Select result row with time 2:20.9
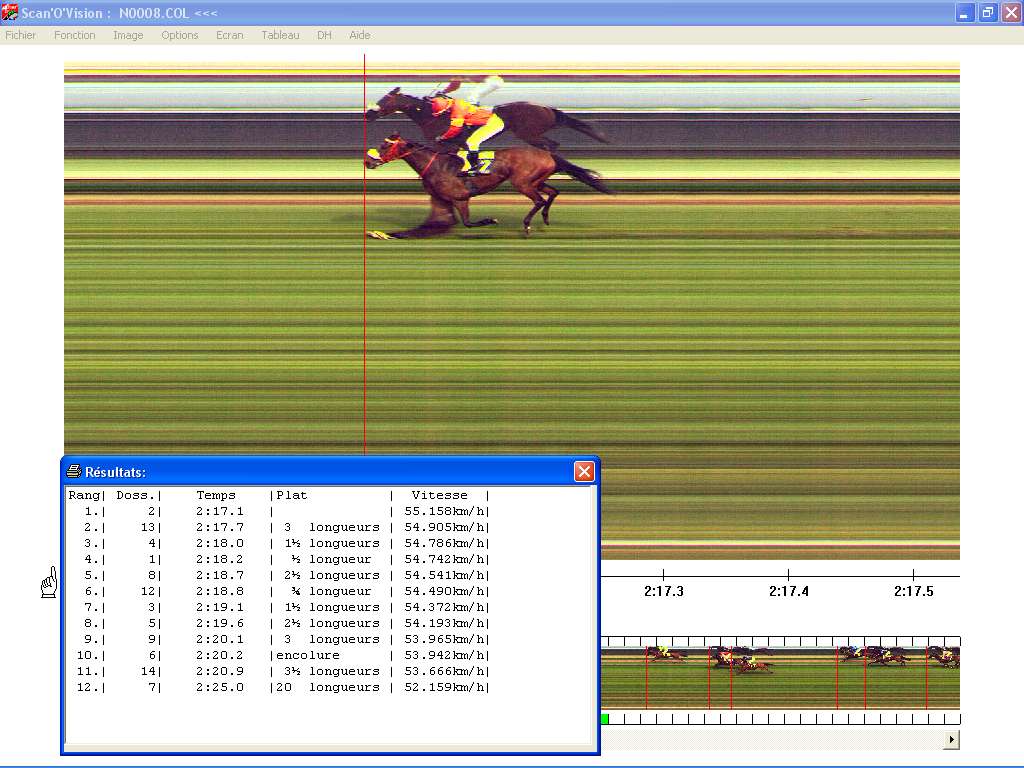Viewport: 1024px width, 768px height. [x=279, y=671]
